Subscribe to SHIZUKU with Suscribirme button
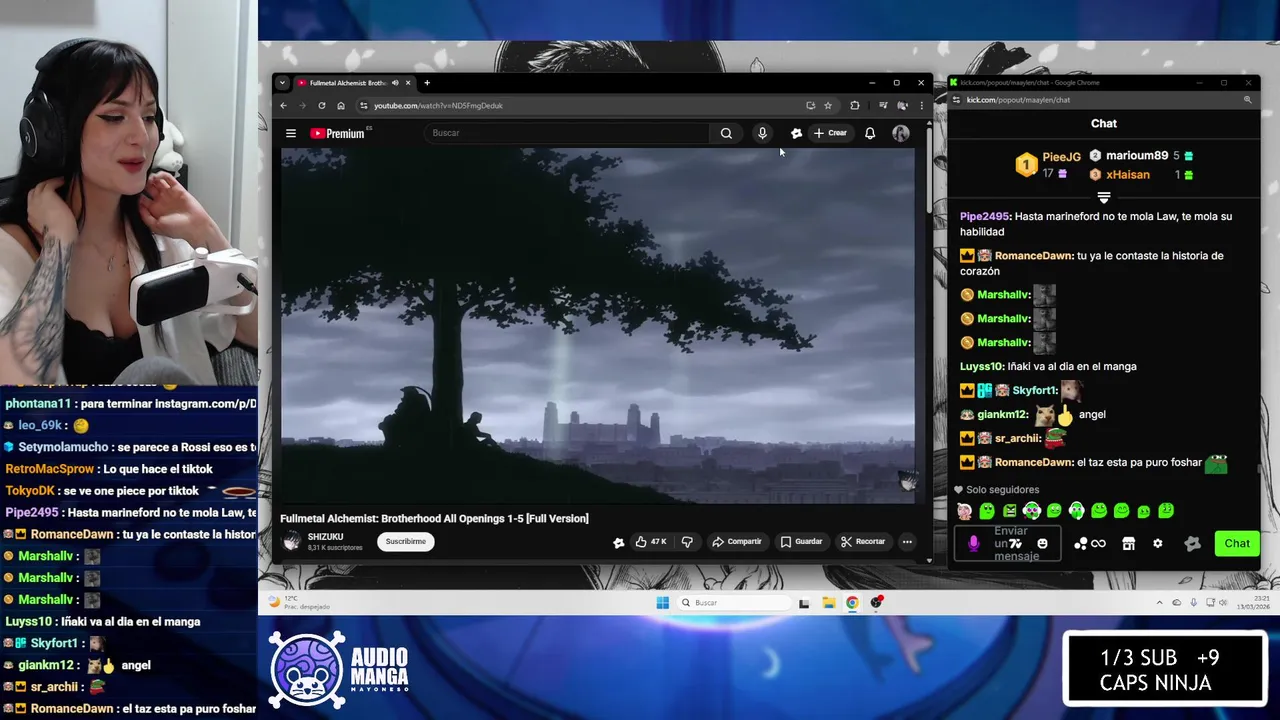Screen dimensions: 1280x720 click(405, 541)
